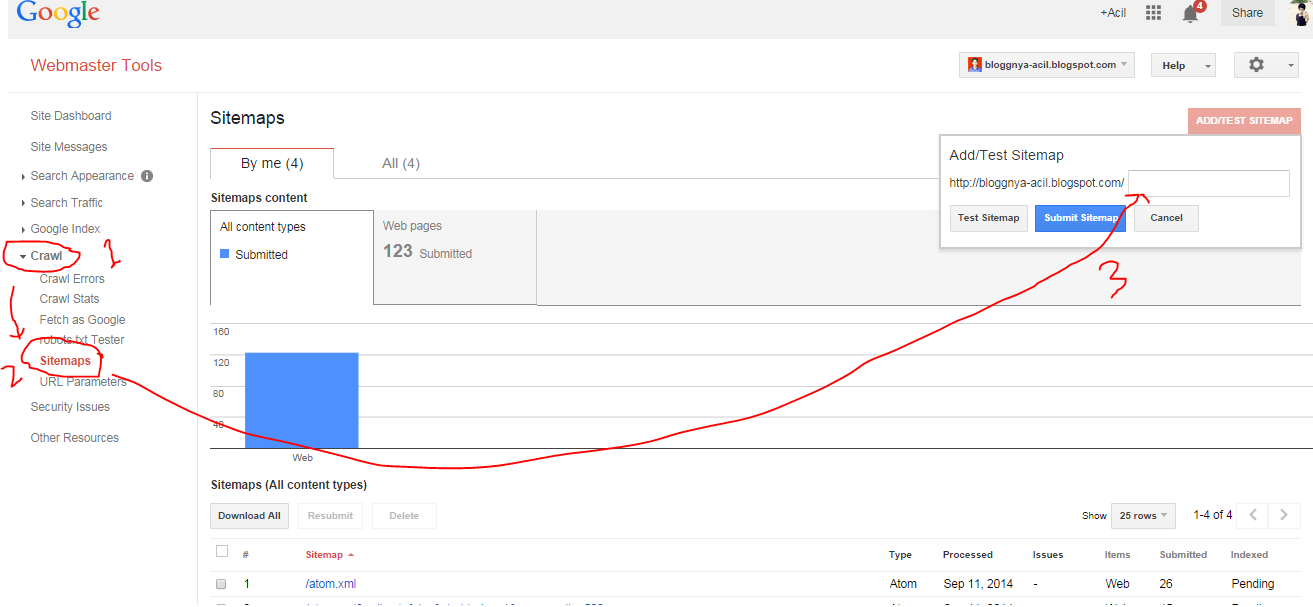Click the blue Submitted legend swatch

pos(225,255)
